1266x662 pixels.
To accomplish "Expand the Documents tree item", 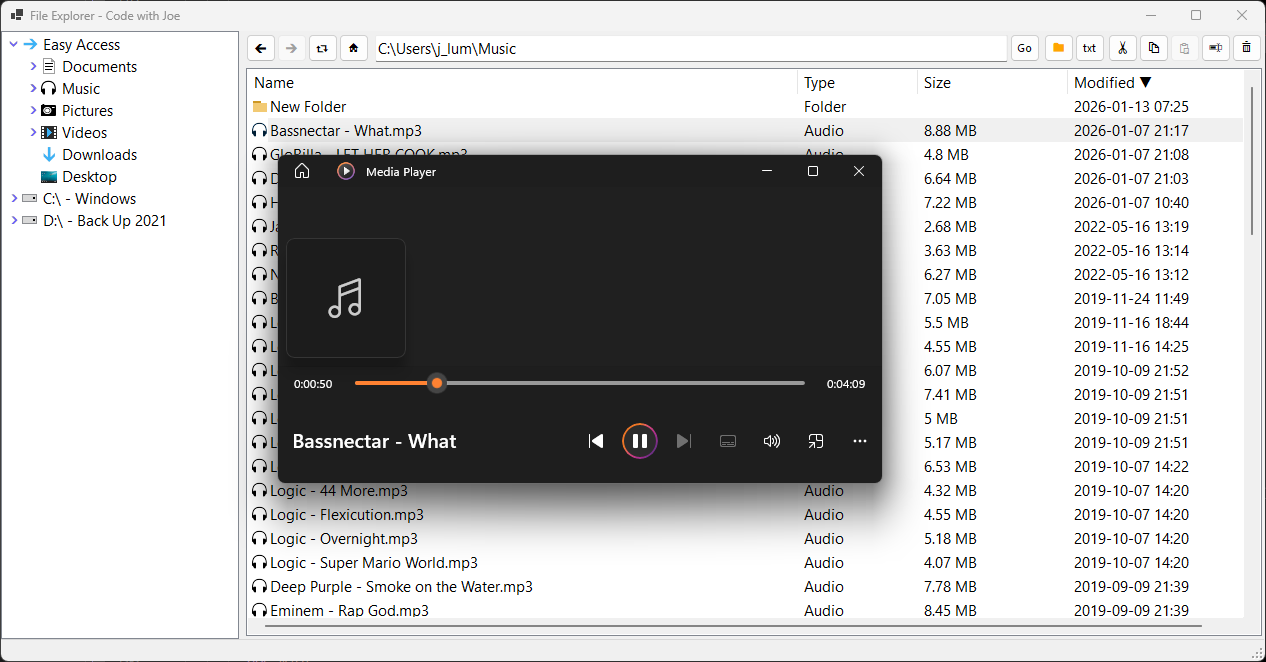I will point(31,66).
